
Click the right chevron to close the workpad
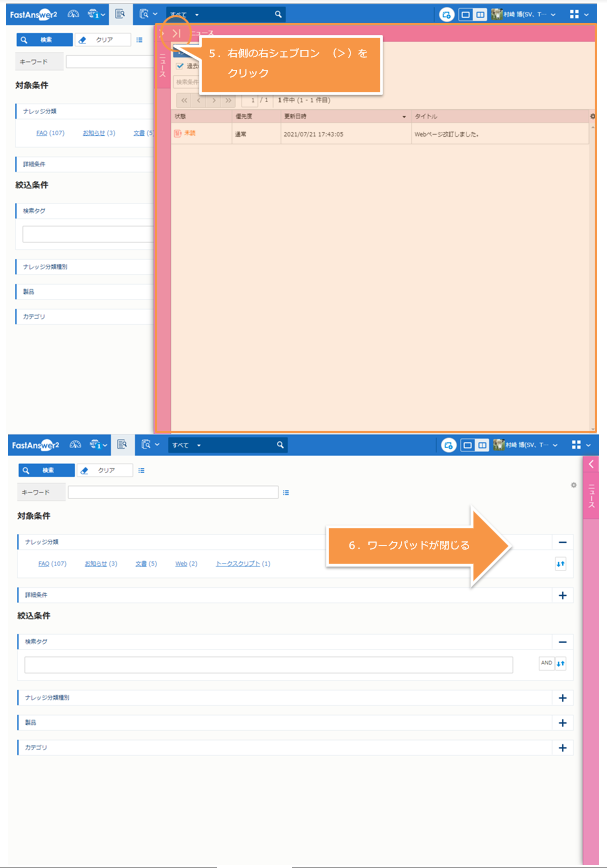(x=175, y=35)
